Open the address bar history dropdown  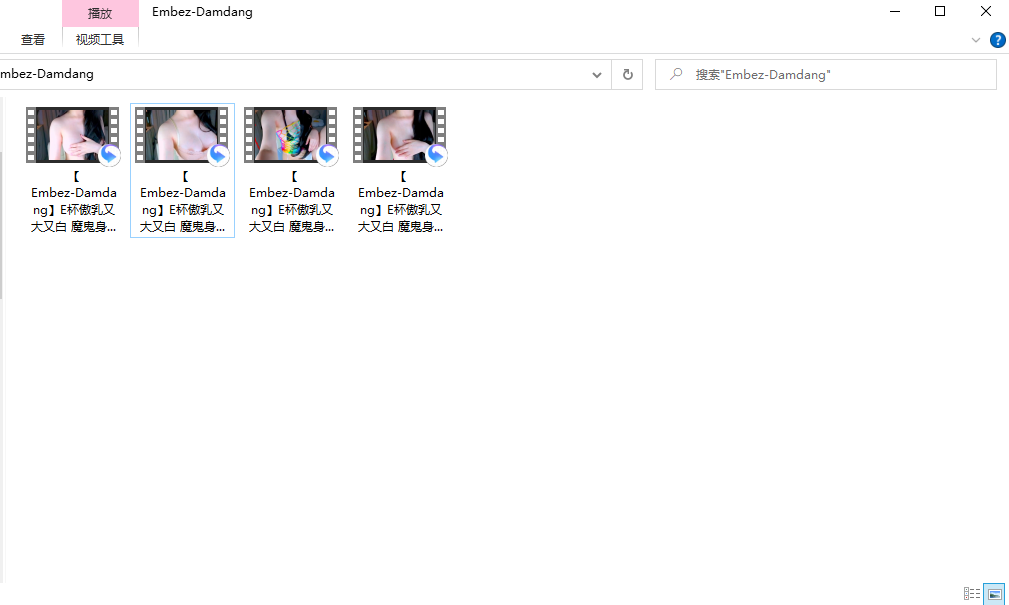point(597,75)
